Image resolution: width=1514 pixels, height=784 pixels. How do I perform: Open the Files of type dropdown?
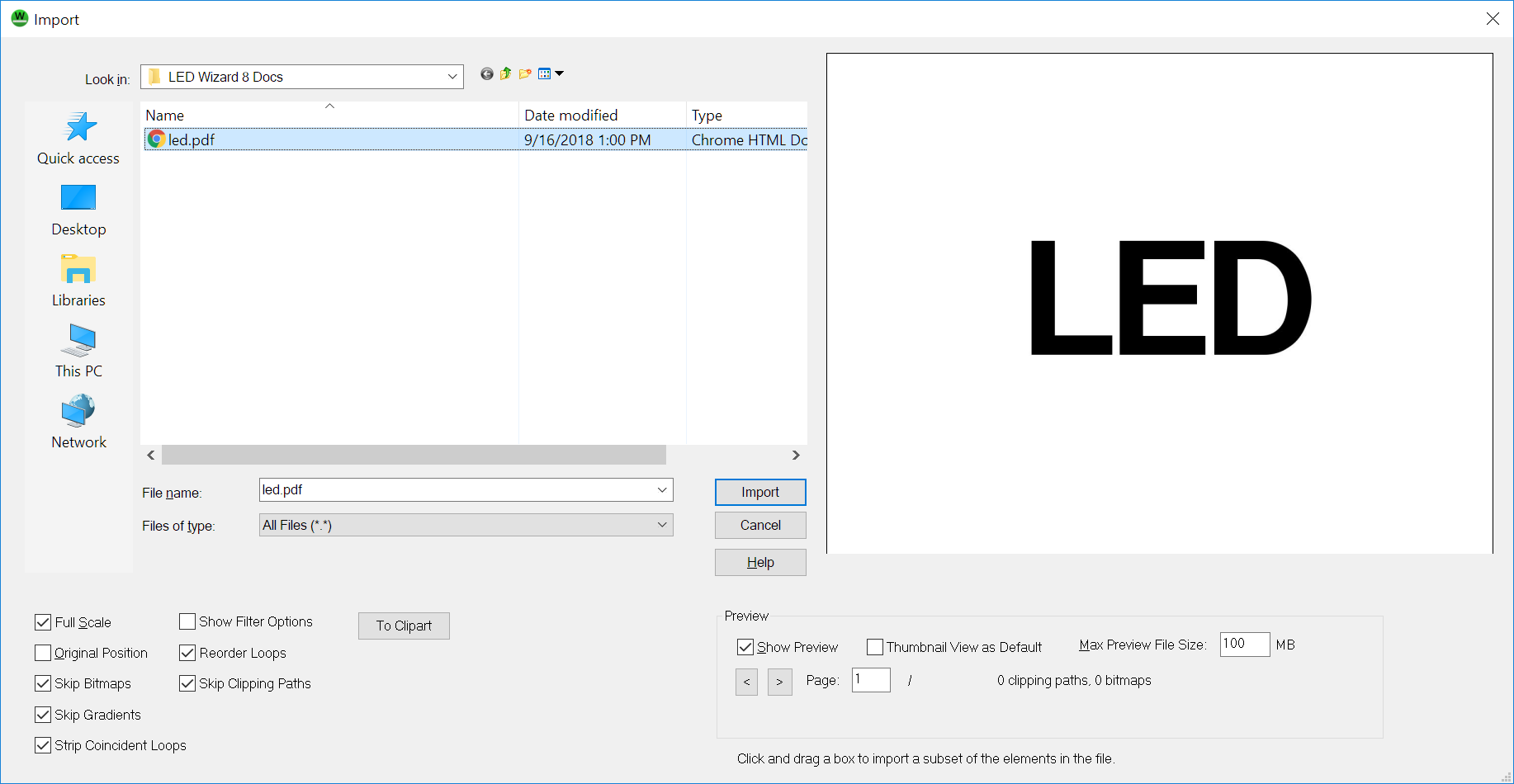click(x=661, y=525)
